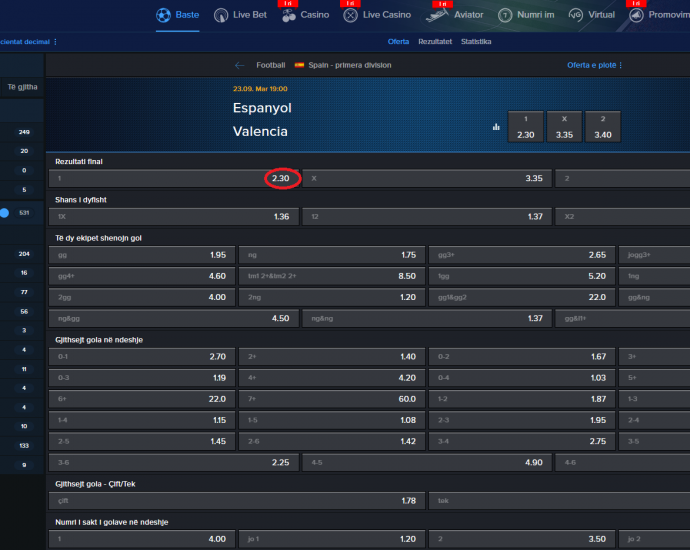Switch to the Rezultatet tab
This screenshot has height=550, width=690.
pos(434,41)
